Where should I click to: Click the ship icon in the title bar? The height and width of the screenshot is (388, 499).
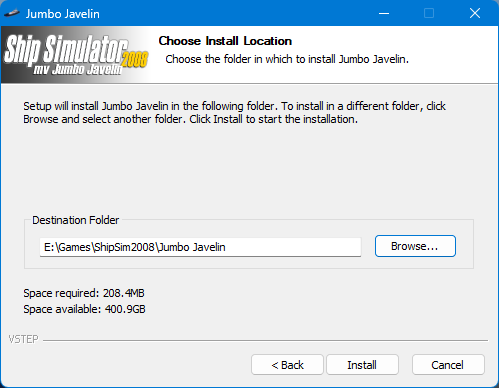coord(12,14)
